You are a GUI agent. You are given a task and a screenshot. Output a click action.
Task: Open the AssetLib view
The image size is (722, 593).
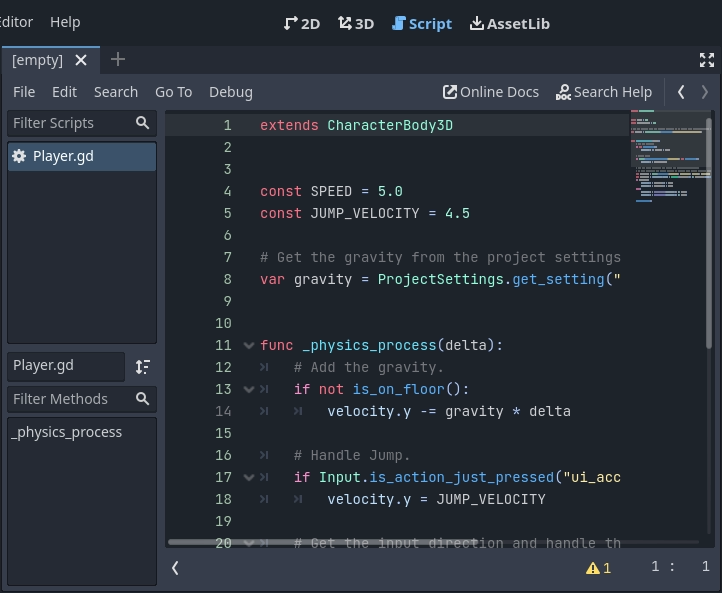(509, 23)
